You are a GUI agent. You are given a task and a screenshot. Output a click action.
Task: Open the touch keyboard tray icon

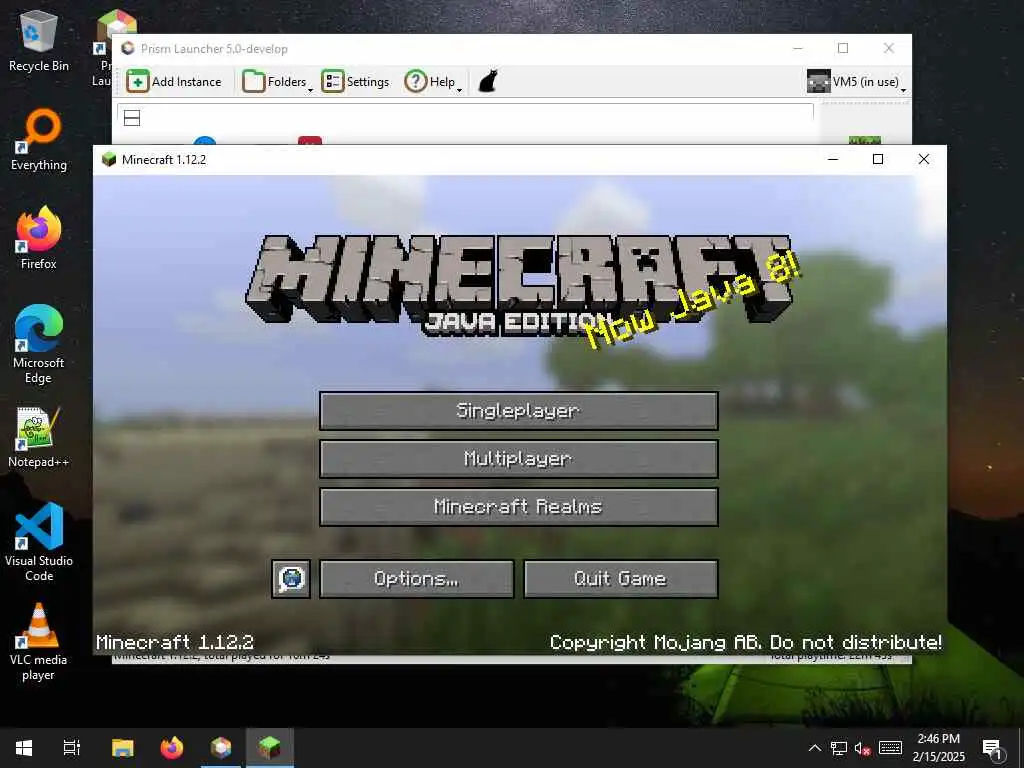[890, 748]
